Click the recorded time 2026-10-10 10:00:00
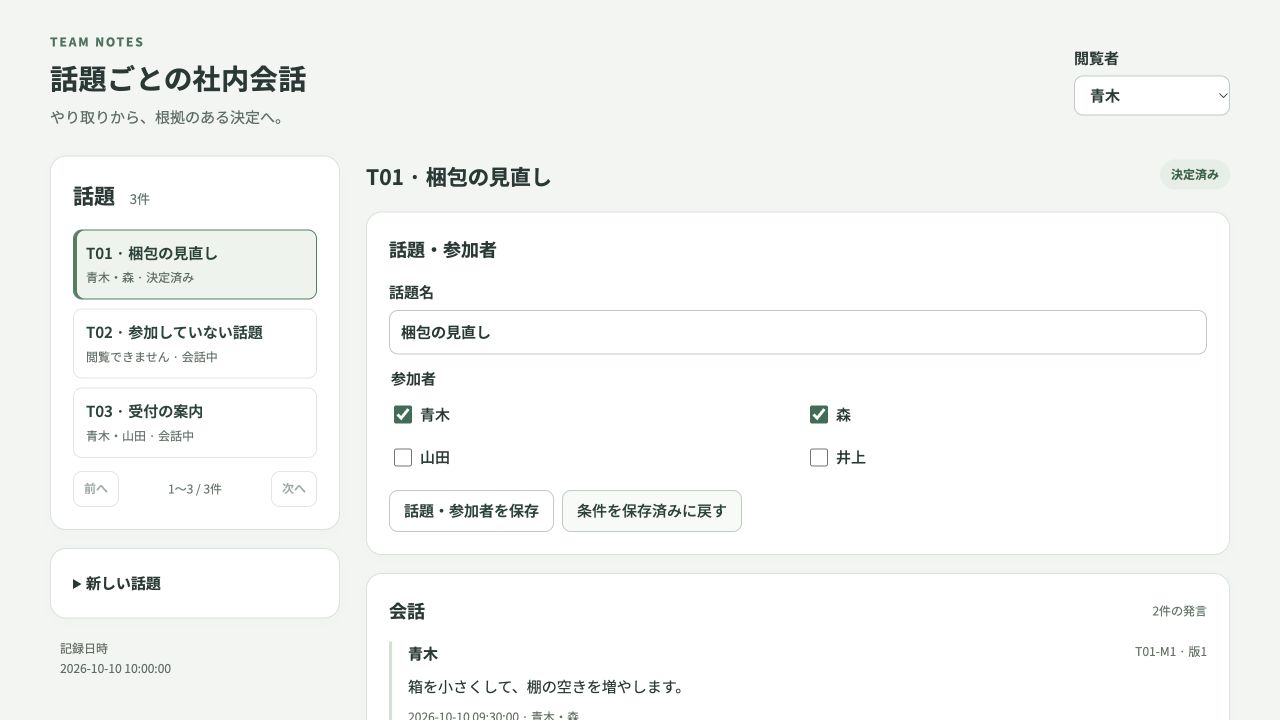1280x720 pixels. point(115,669)
